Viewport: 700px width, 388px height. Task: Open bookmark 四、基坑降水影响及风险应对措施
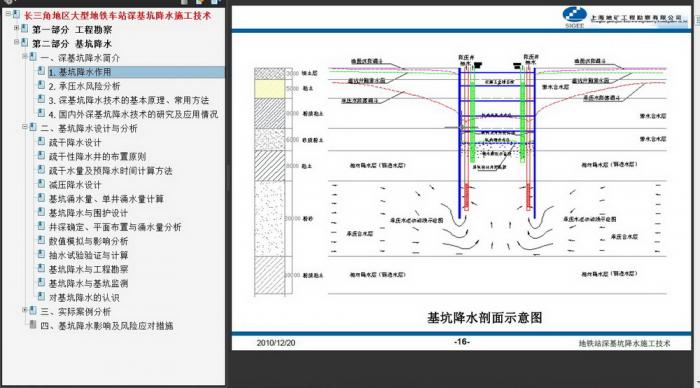click(x=107, y=326)
